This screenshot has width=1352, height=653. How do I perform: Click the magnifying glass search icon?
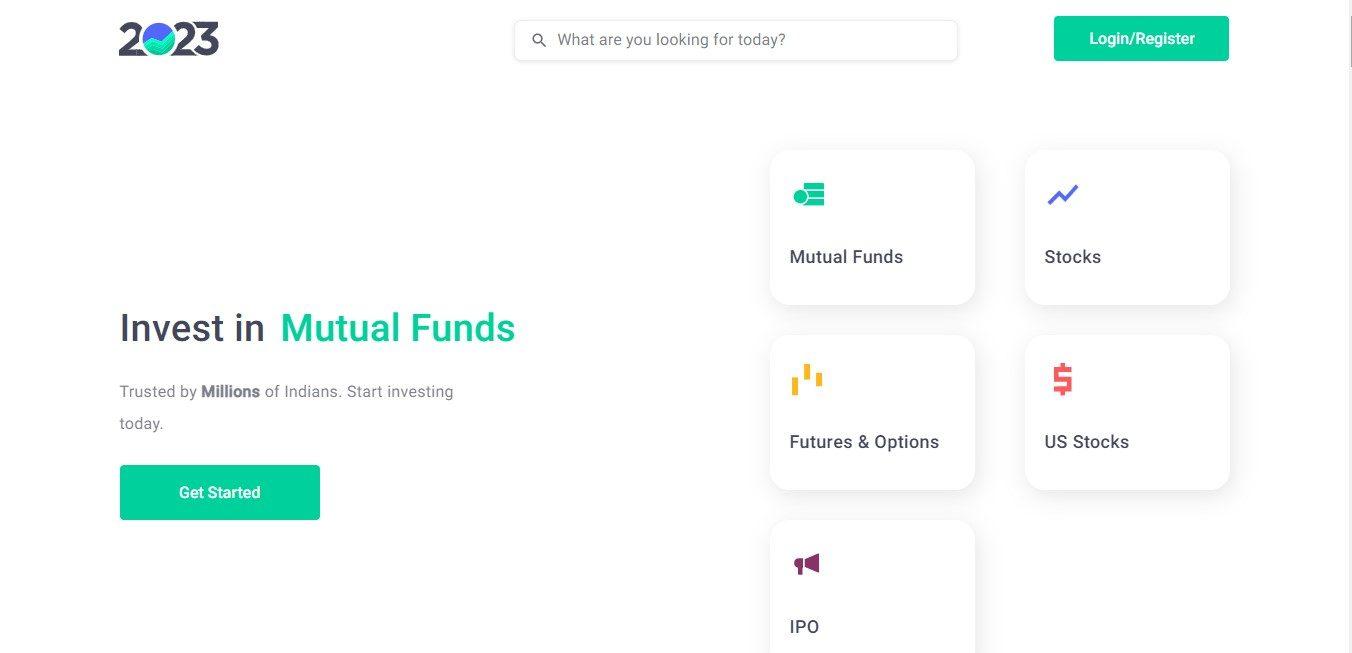539,40
